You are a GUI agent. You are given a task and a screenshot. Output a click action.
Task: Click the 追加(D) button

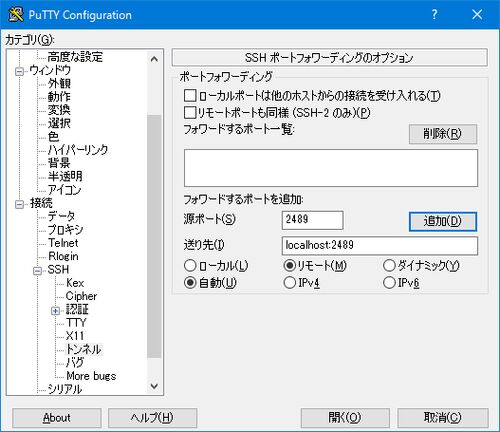coord(443,221)
